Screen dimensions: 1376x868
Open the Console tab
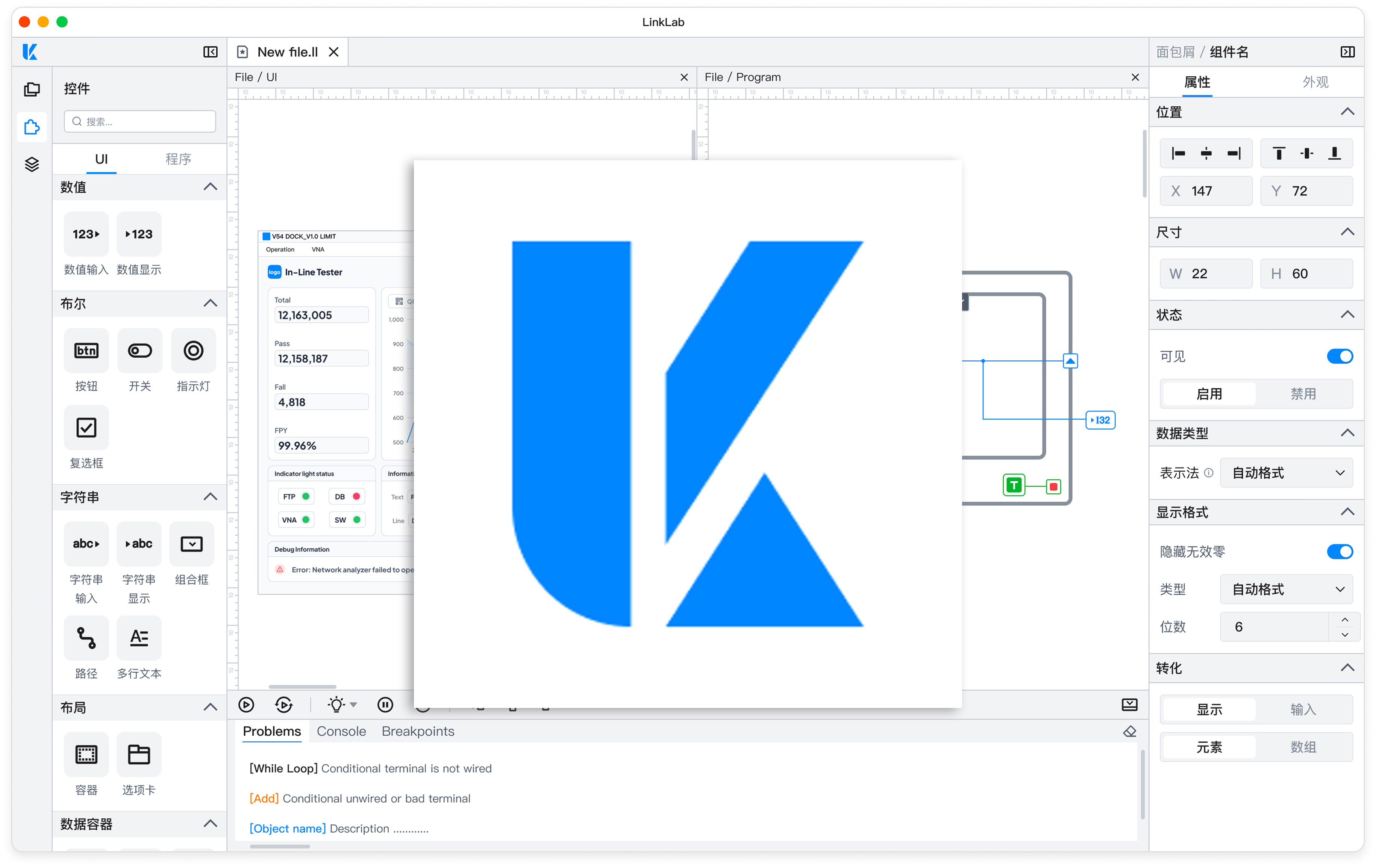pos(341,732)
